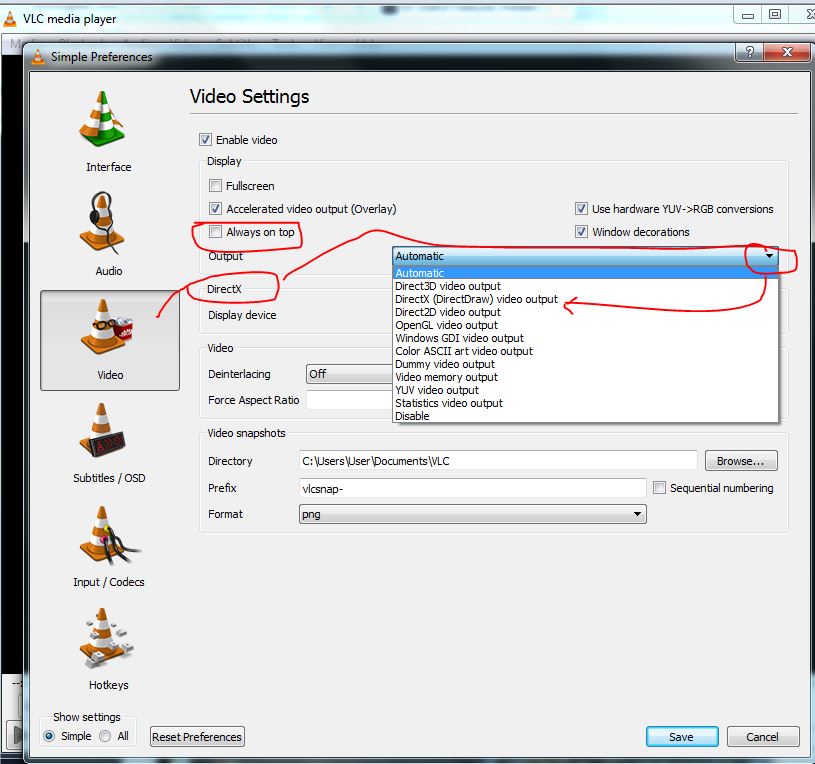Viewport: 815px width, 764px height.
Task: Open the Audio settings category icon
Action: 103,223
